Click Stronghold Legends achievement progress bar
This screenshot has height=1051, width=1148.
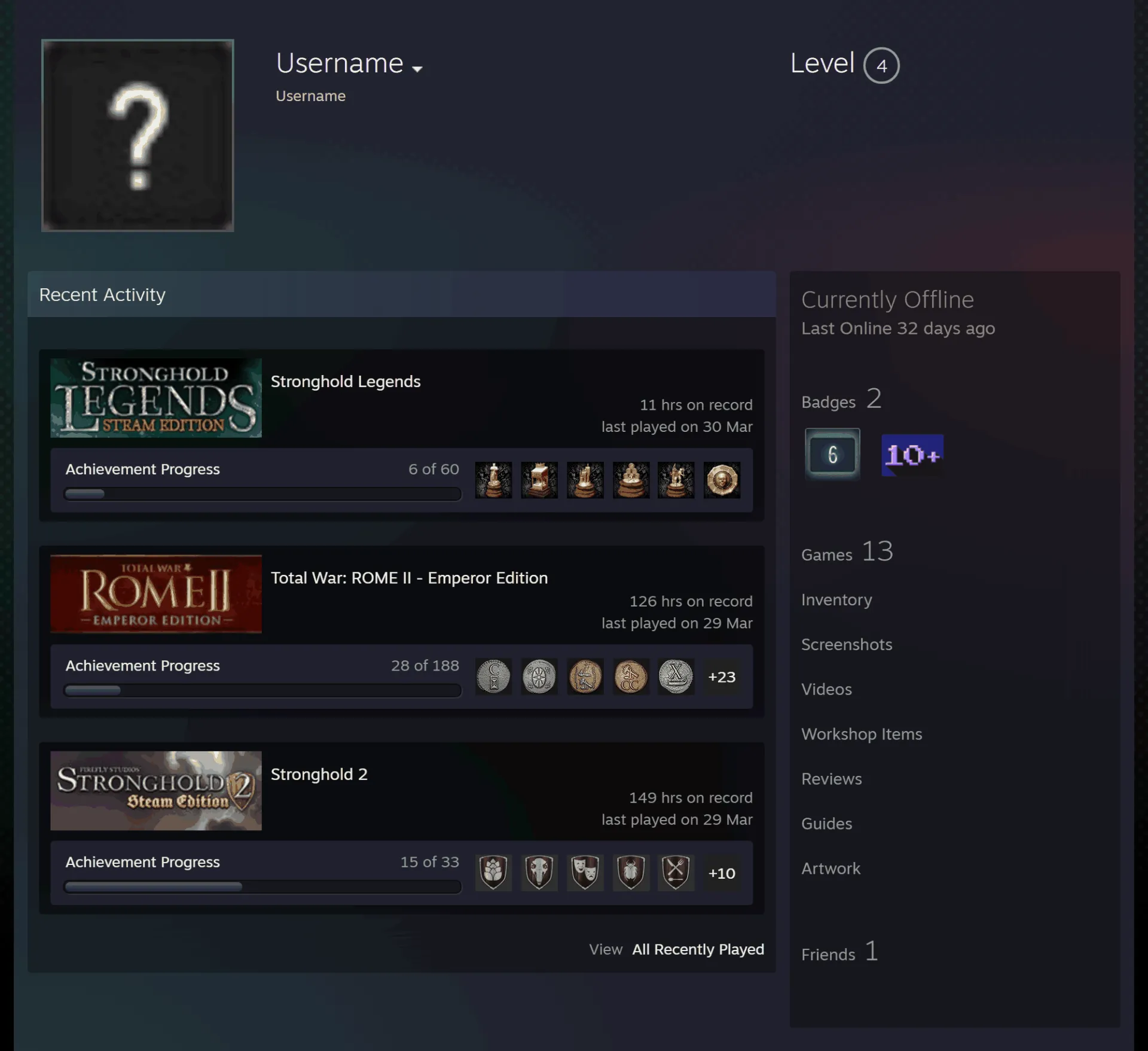click(262, 494)
